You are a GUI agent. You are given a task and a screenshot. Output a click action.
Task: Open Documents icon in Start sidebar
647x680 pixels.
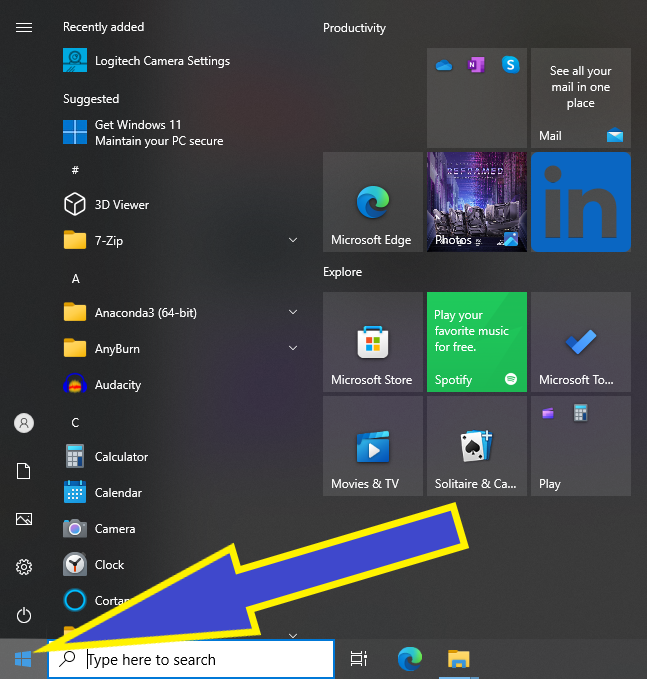(24, 471)
